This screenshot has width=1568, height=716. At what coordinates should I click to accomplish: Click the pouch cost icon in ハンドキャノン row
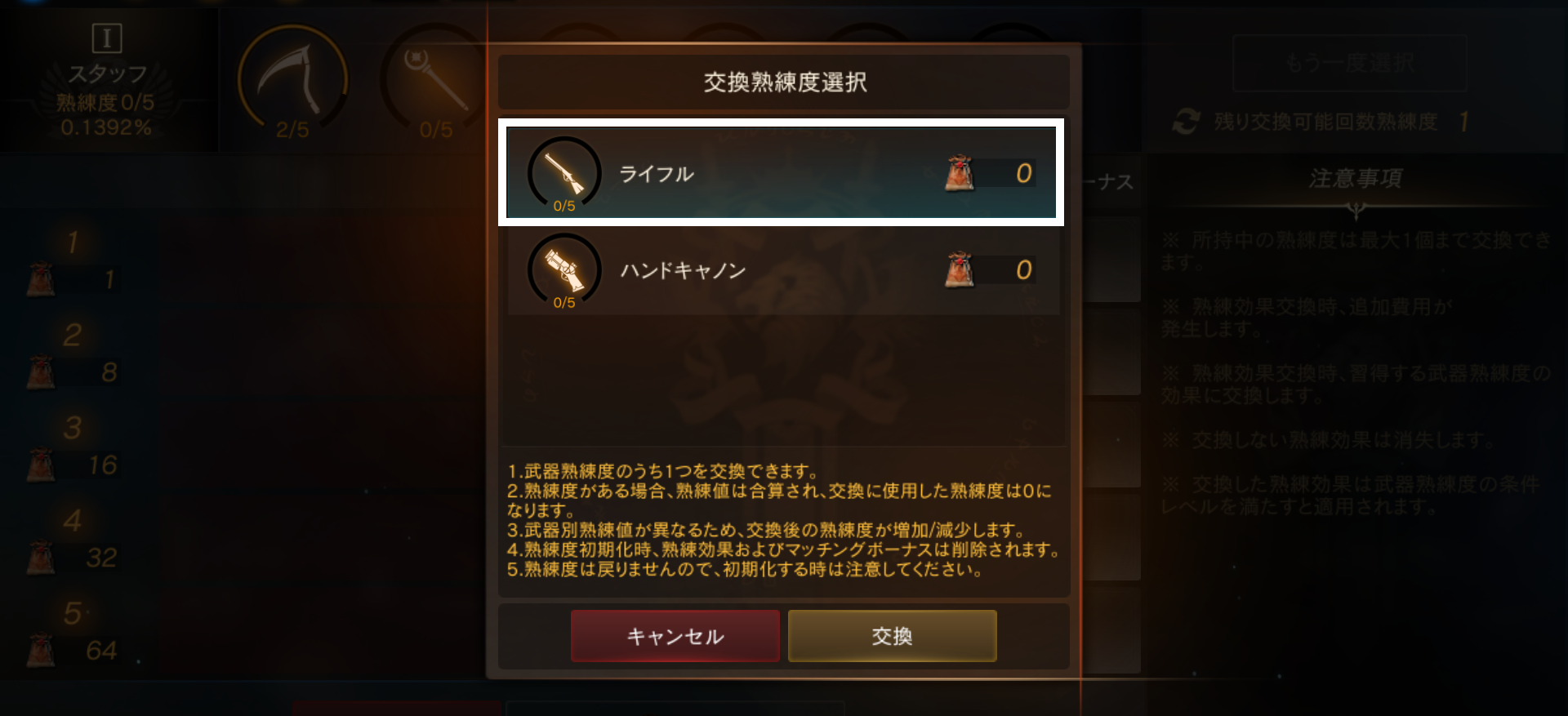[960, 270]
